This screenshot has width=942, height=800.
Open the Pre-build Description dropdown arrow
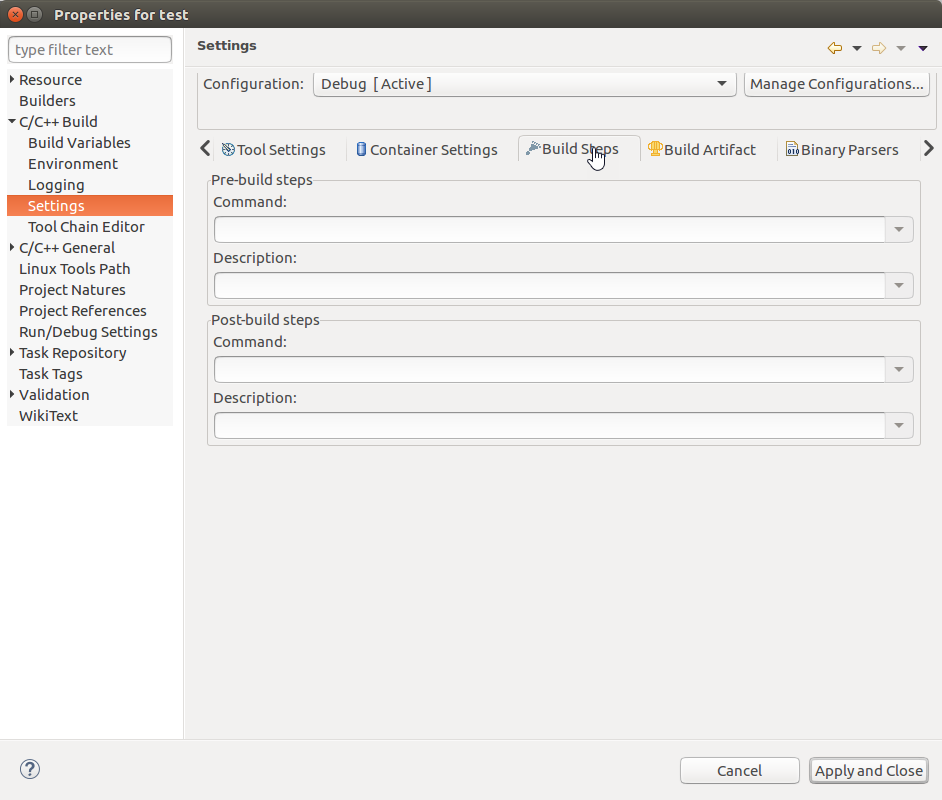[899, 285]
